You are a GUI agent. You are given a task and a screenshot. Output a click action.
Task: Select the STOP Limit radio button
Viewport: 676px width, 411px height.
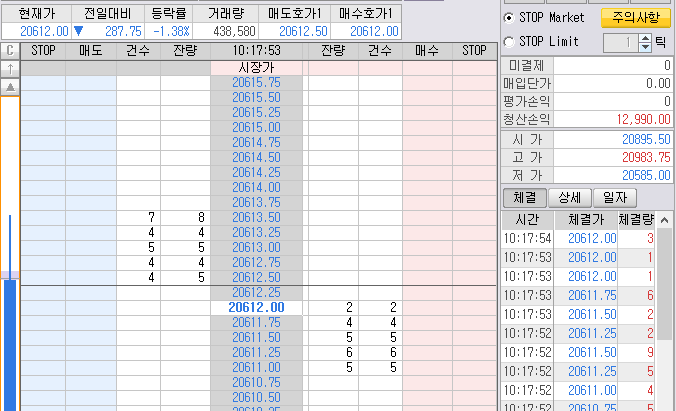point(509,42)
